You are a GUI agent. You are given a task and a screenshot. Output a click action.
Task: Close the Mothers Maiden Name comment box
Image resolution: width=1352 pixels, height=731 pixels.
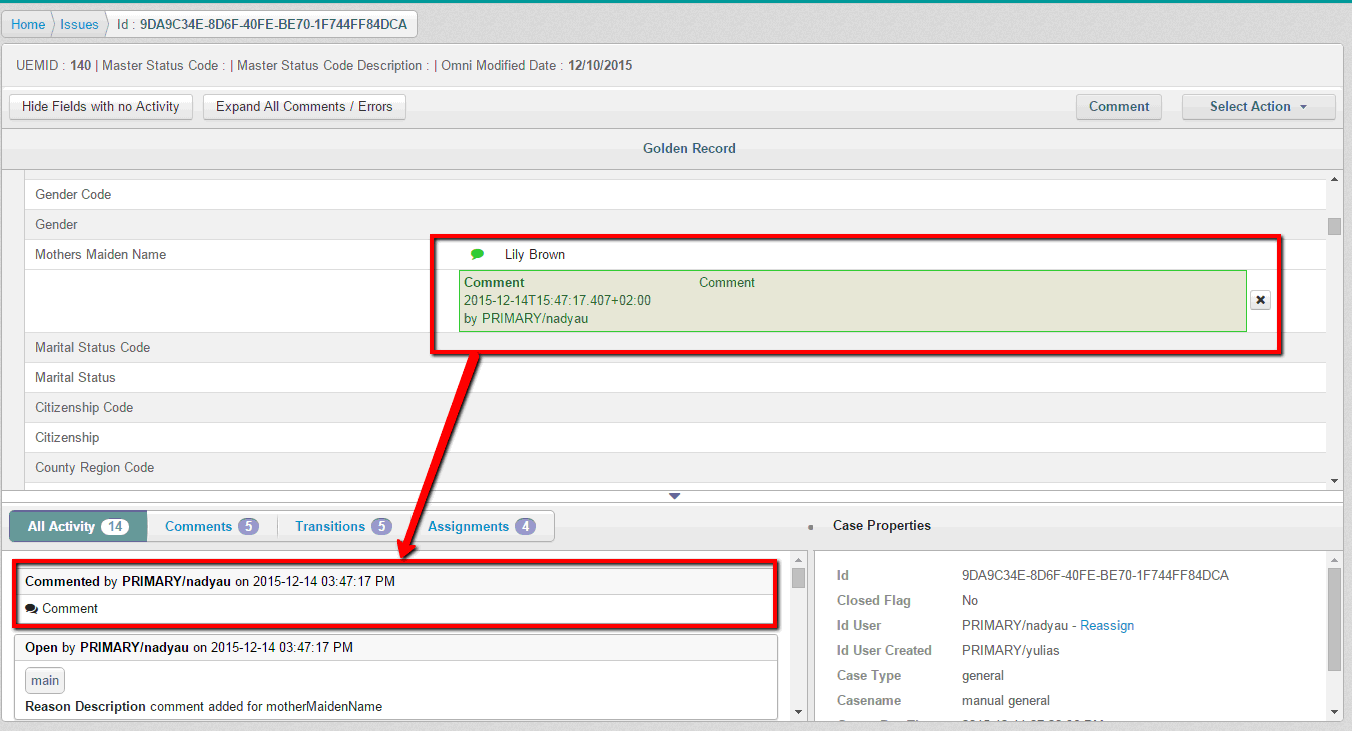pos(1260,300)
